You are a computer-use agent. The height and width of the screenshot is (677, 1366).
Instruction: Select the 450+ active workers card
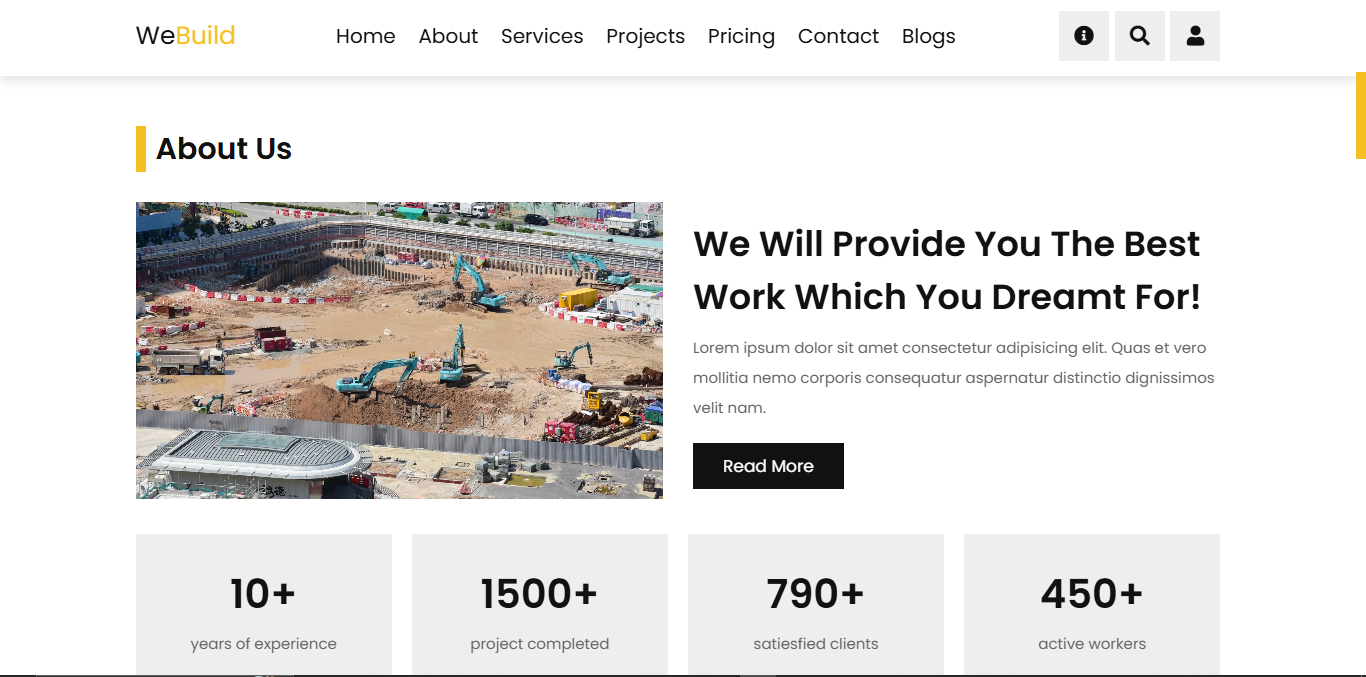pyautogui.click(x=1092, y=605)
